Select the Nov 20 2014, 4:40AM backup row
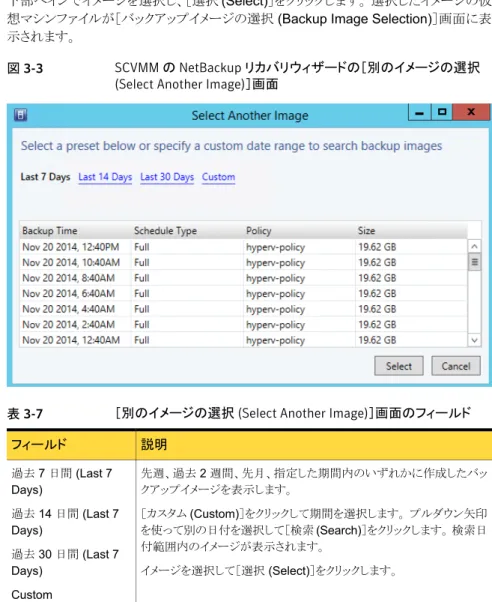492x602 pixels. (244, 309)
